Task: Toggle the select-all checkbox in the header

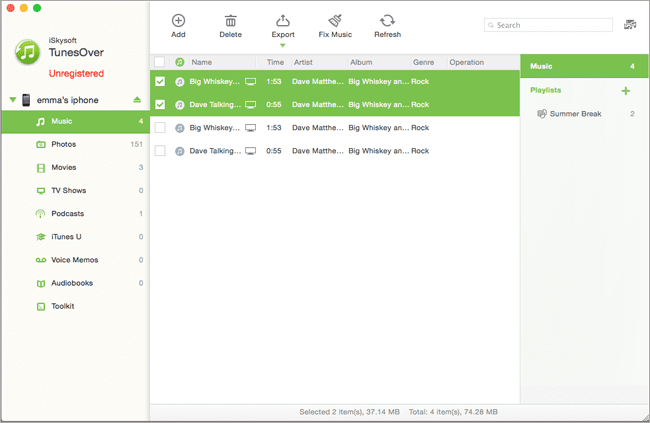Action: point(160,62)
